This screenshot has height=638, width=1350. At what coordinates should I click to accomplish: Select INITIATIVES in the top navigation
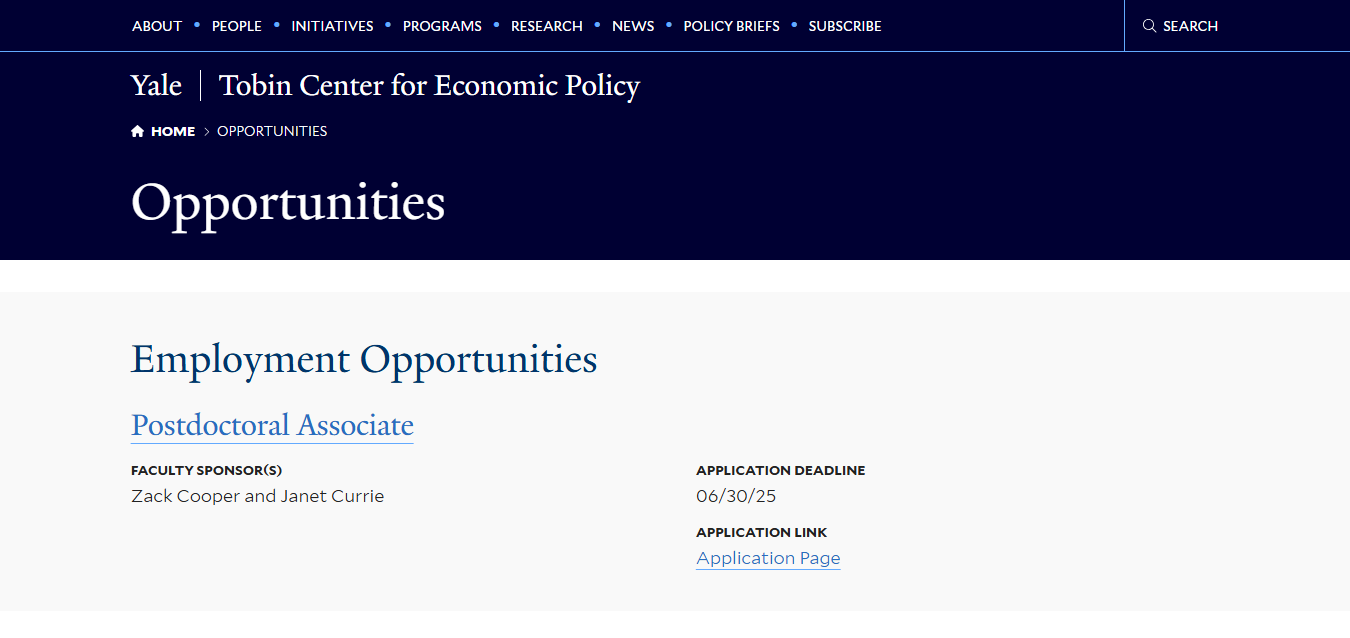pyautogui.click(x=332, y=26)
